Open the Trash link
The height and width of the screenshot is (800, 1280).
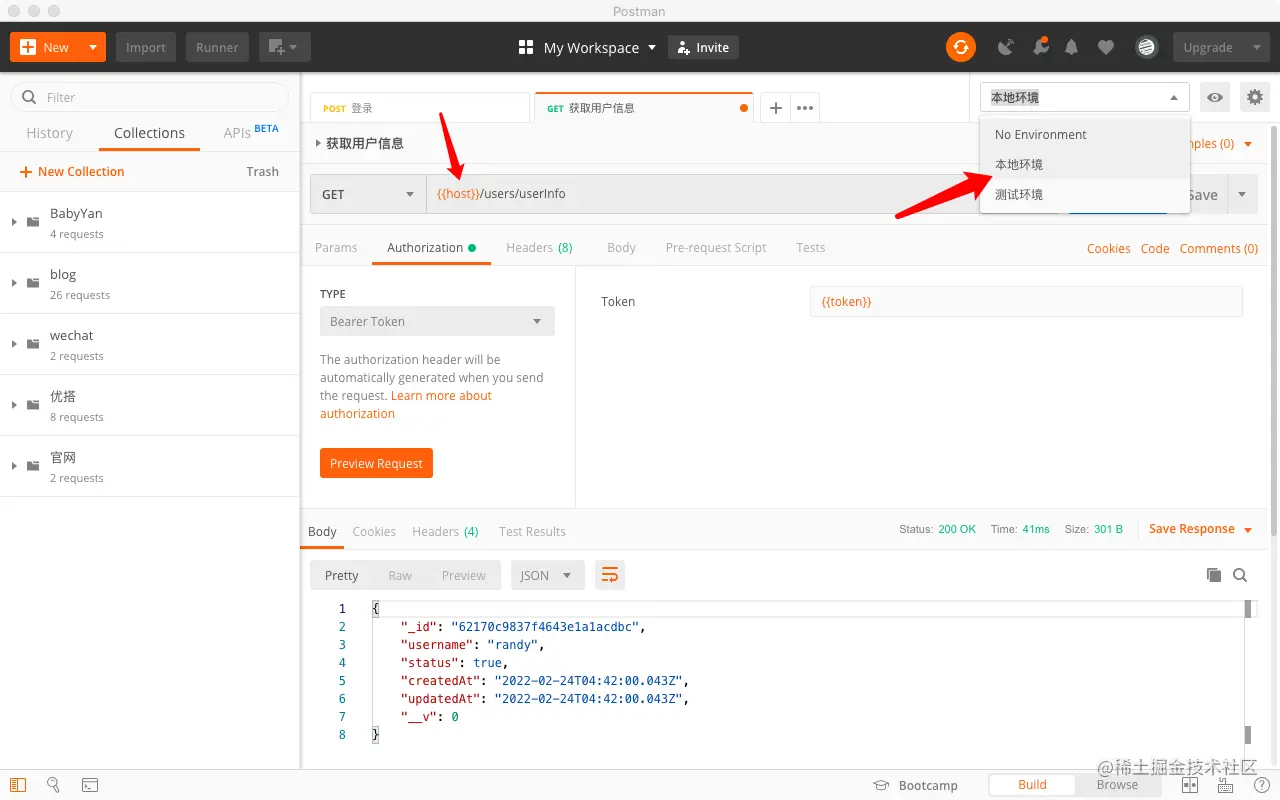[262, 171]
